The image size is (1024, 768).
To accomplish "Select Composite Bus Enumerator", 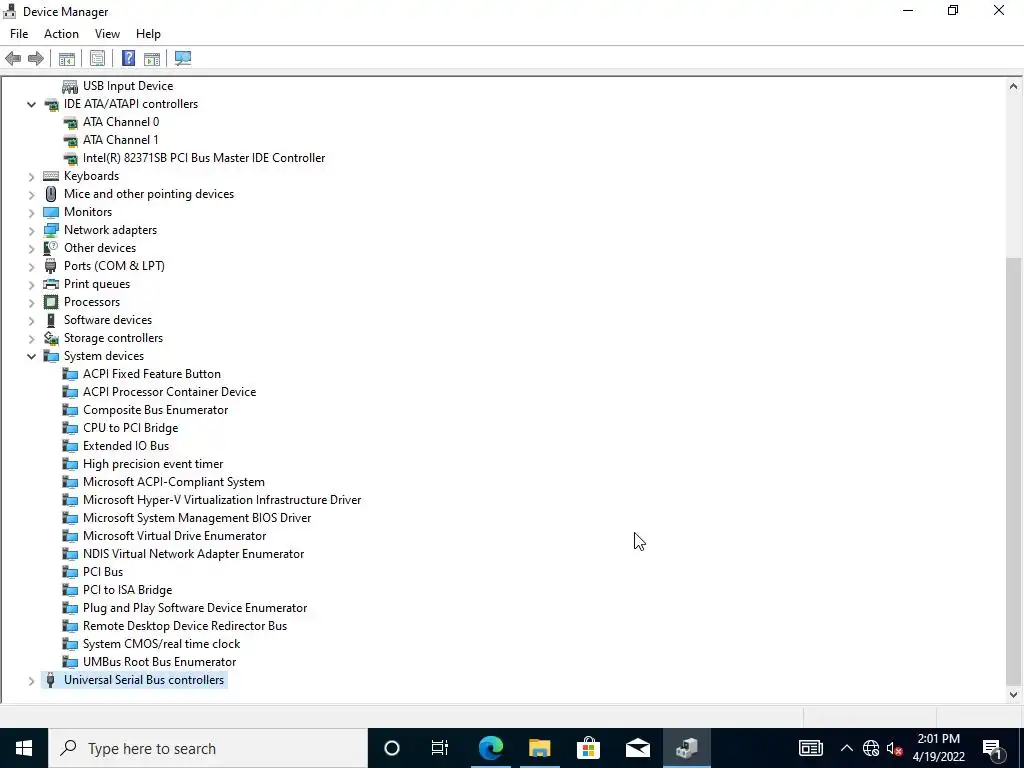I will (x=155, y=410).
